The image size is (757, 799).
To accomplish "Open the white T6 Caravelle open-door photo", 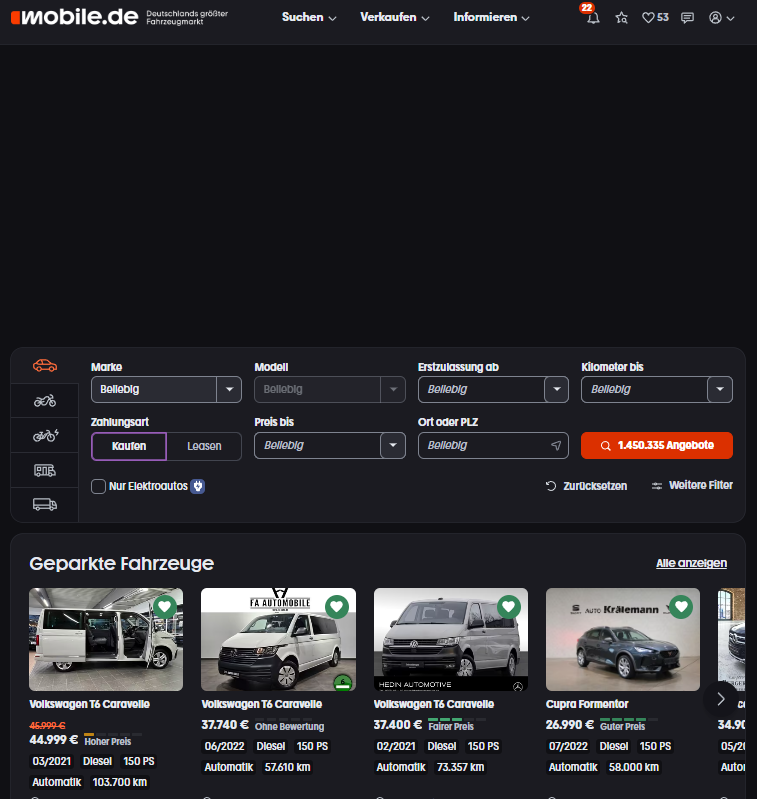I will [106, 640].
